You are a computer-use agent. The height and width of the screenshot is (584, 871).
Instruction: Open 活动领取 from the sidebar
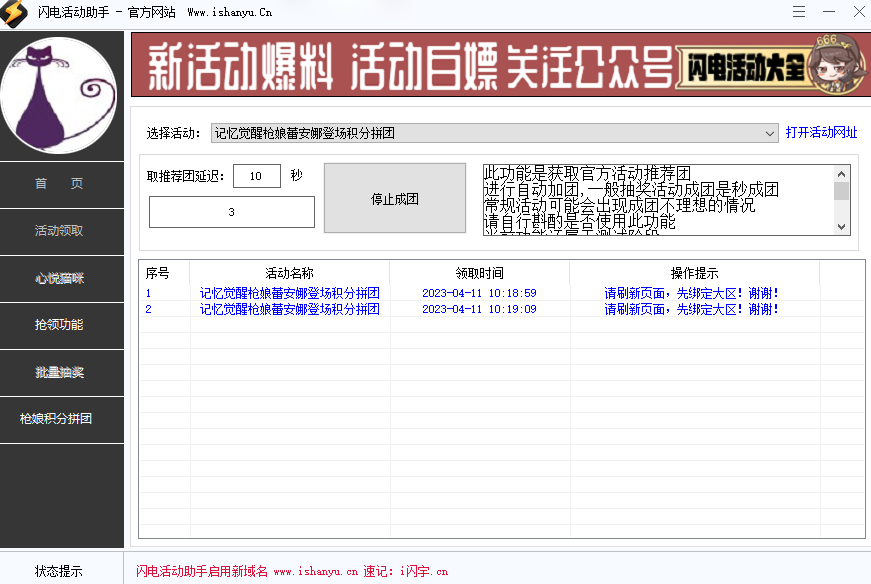click(x=62, y=231)
